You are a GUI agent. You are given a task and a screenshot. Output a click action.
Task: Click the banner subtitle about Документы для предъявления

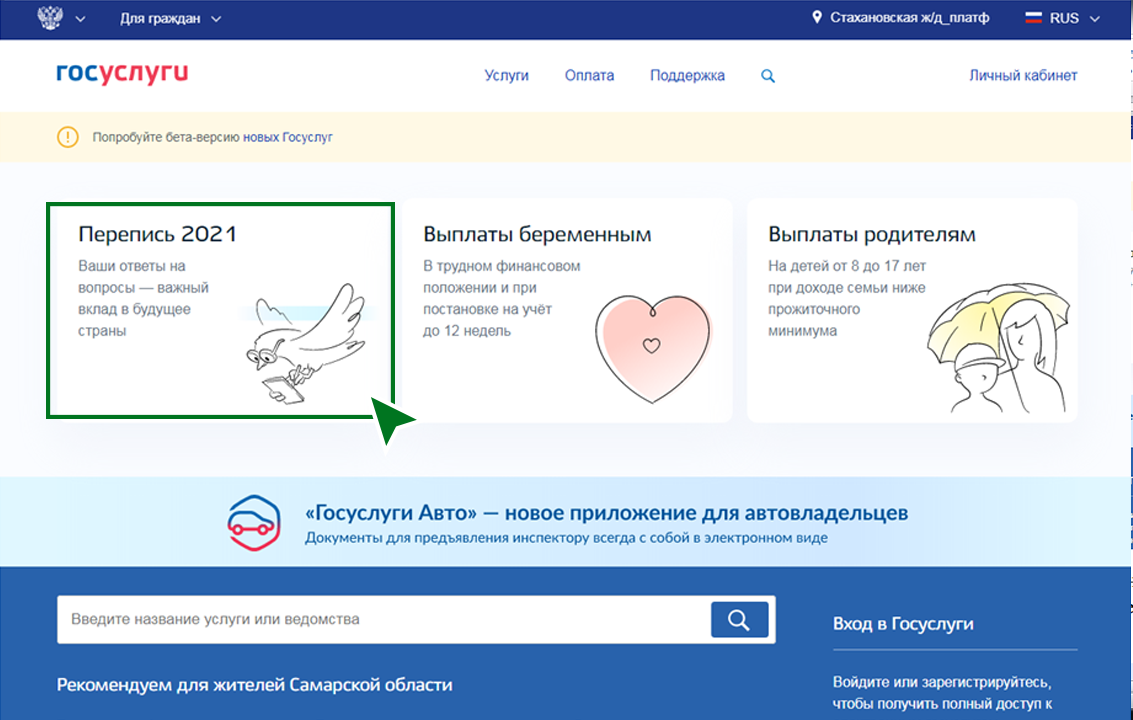pos(566,538)
